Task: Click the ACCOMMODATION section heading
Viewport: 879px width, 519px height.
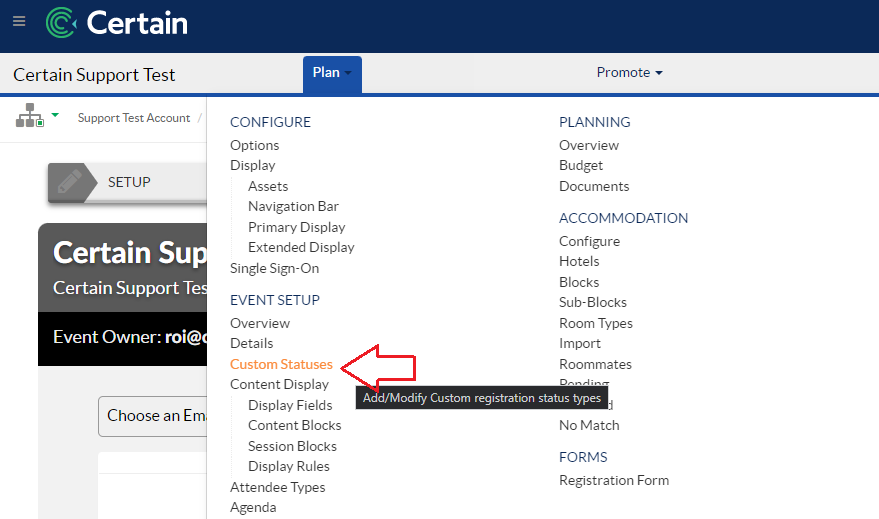Action: pos(623,218)
